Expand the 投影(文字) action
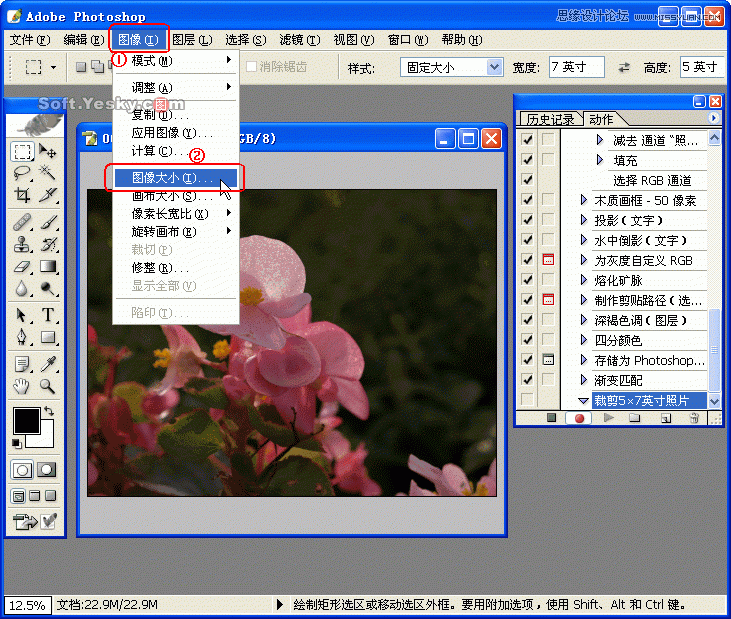This screenshot has width=731, height=619. click(583, 220)
